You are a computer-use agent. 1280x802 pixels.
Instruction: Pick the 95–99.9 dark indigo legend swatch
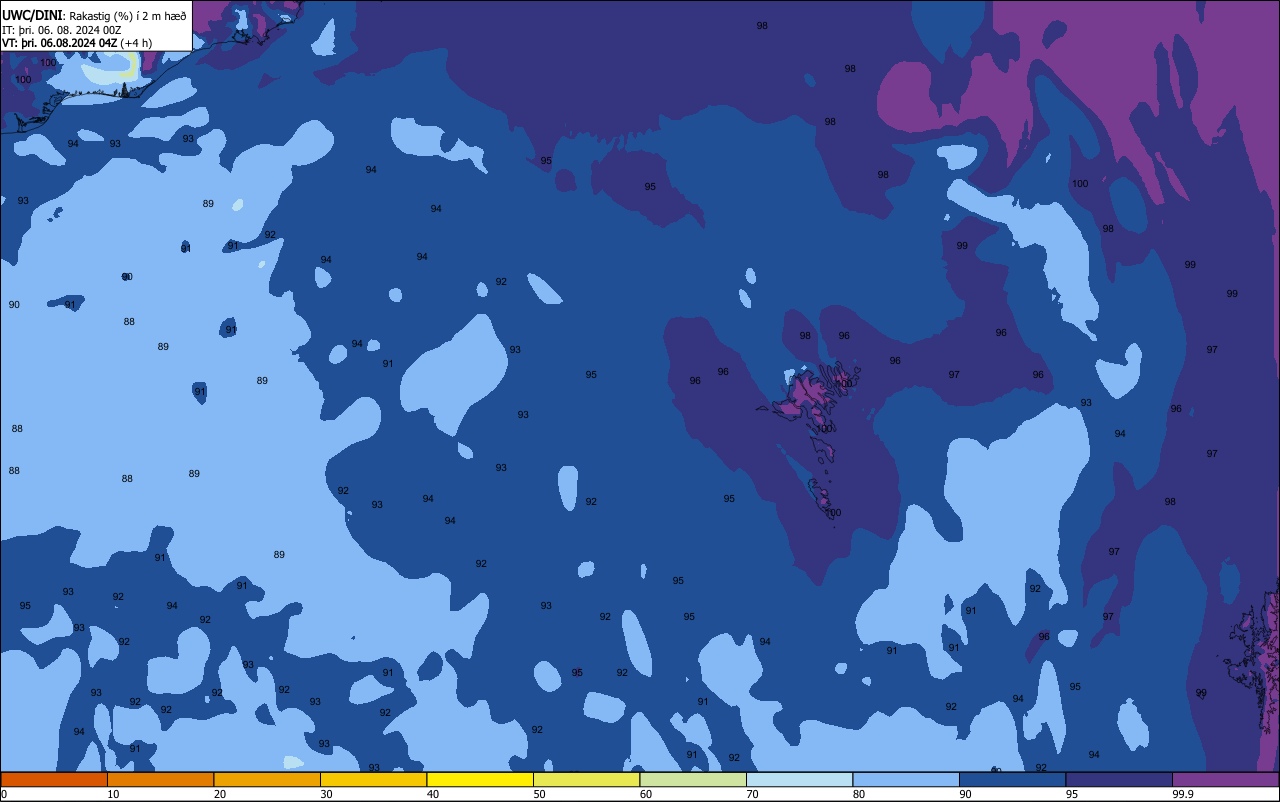click(x=1119, y=779)
